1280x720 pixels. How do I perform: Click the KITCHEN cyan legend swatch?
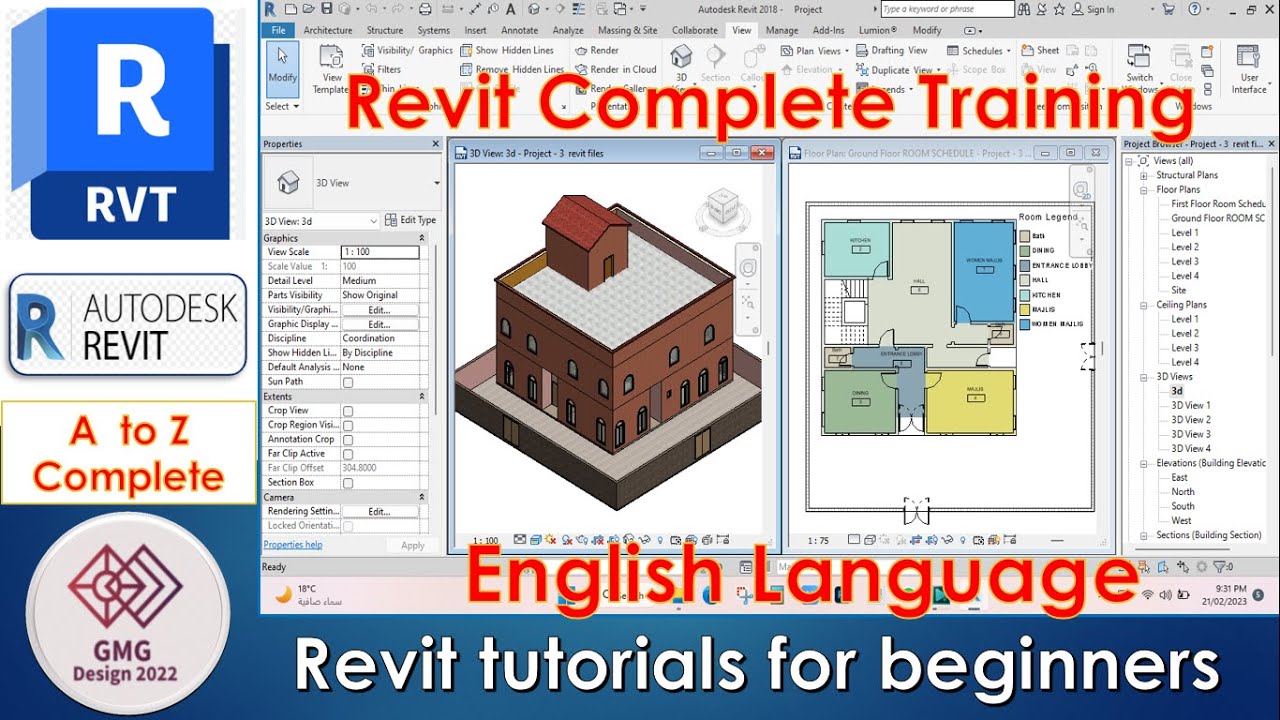click(x=1025, y=295)
